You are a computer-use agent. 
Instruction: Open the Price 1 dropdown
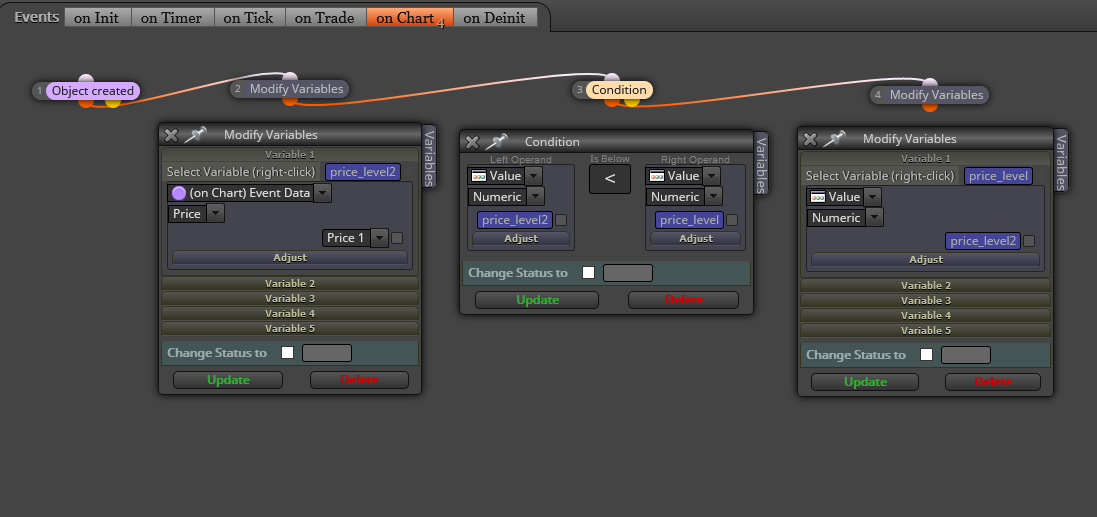(379, 238)
